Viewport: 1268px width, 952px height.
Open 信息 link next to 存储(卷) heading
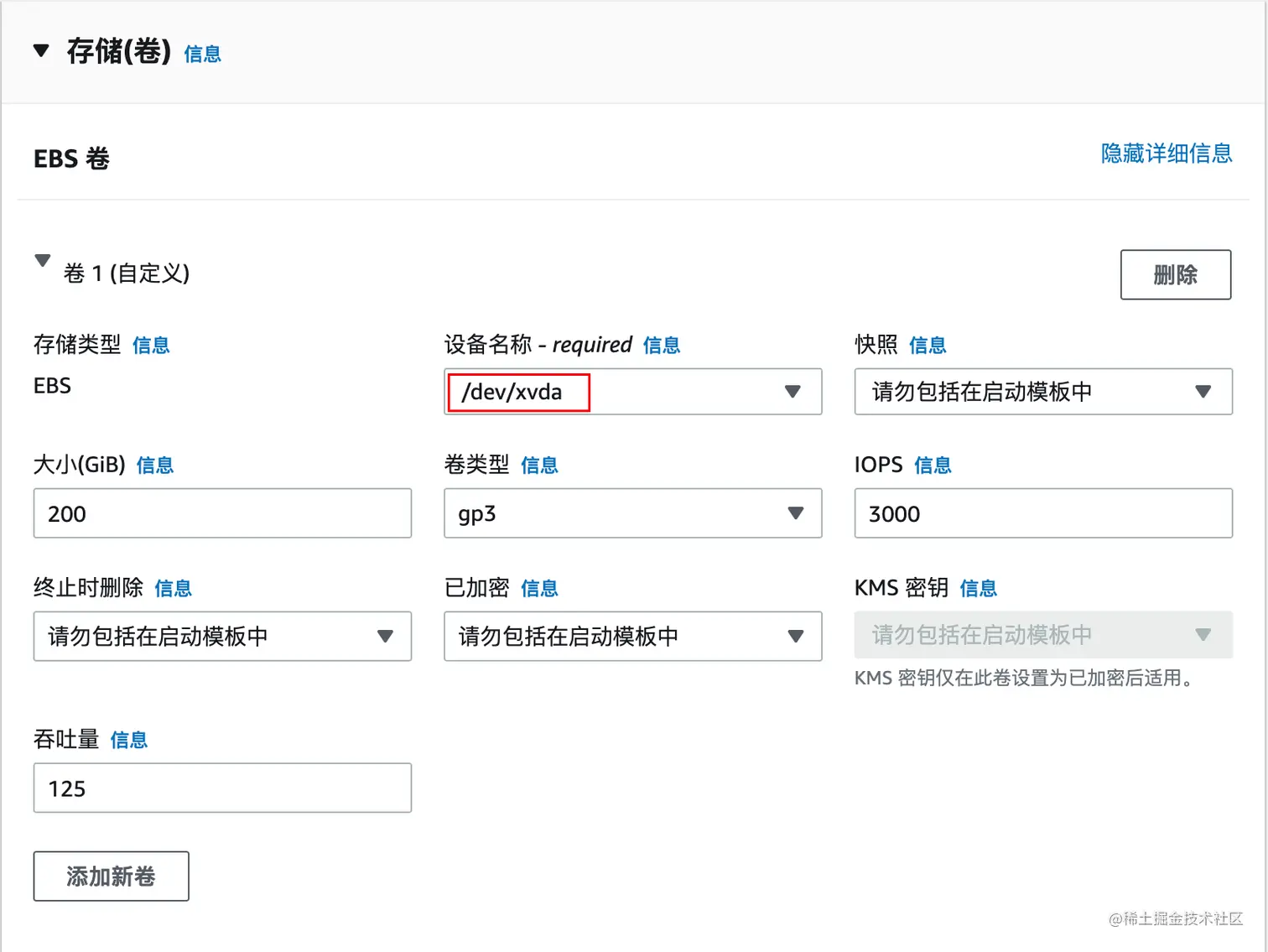[202, 55]
